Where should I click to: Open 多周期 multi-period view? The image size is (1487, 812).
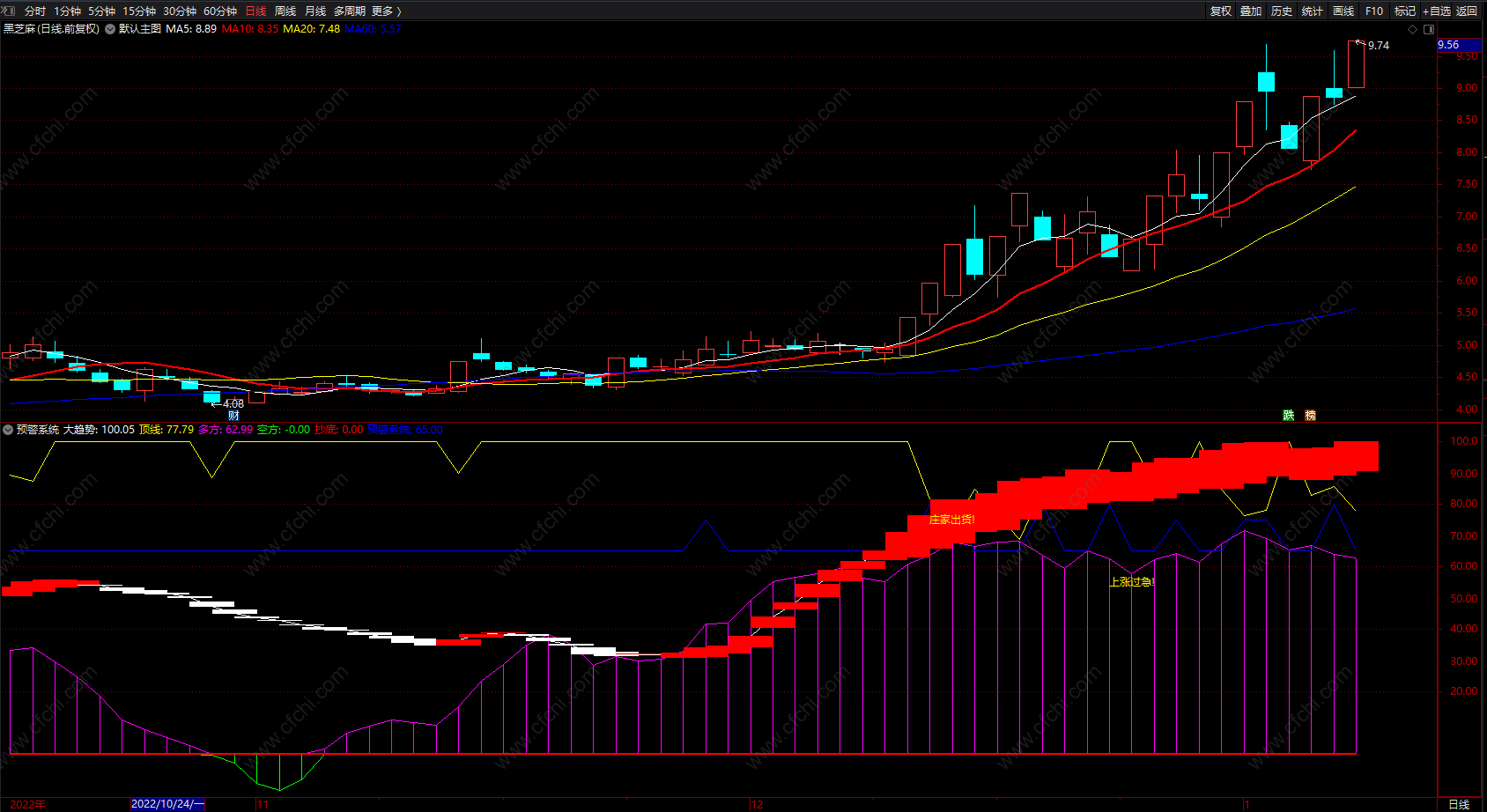(x=350, y=11)
